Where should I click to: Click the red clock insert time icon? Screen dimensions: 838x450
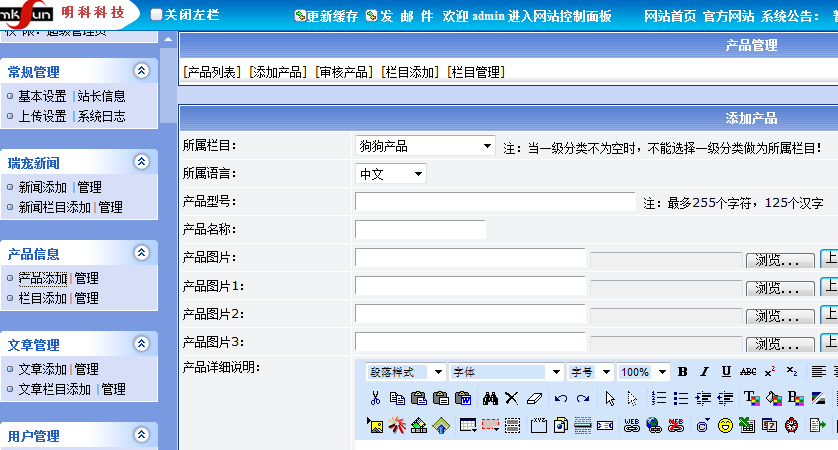792,425
